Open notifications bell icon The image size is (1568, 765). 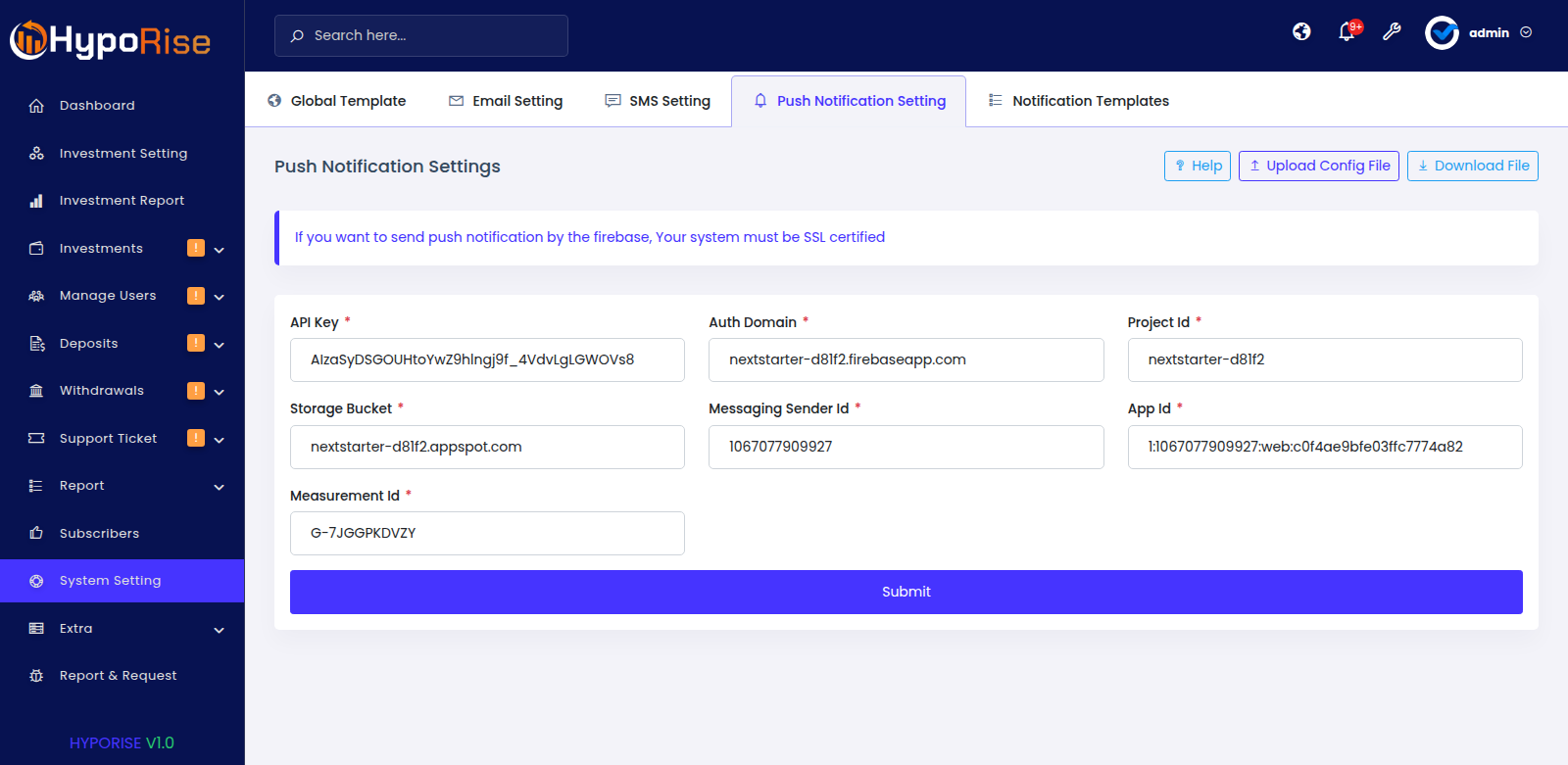coord(1347,32)
